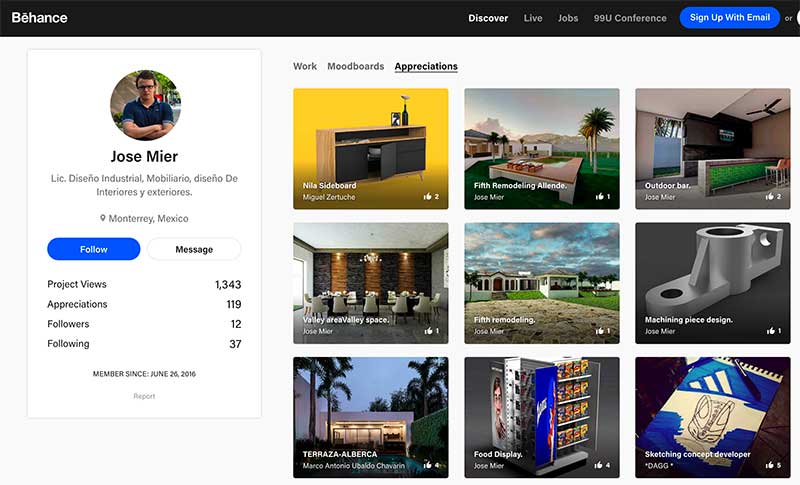Click location pin icon beside Monterrey, Mexico
Viewport: 800px width, 485px height.
click(103, 218)
